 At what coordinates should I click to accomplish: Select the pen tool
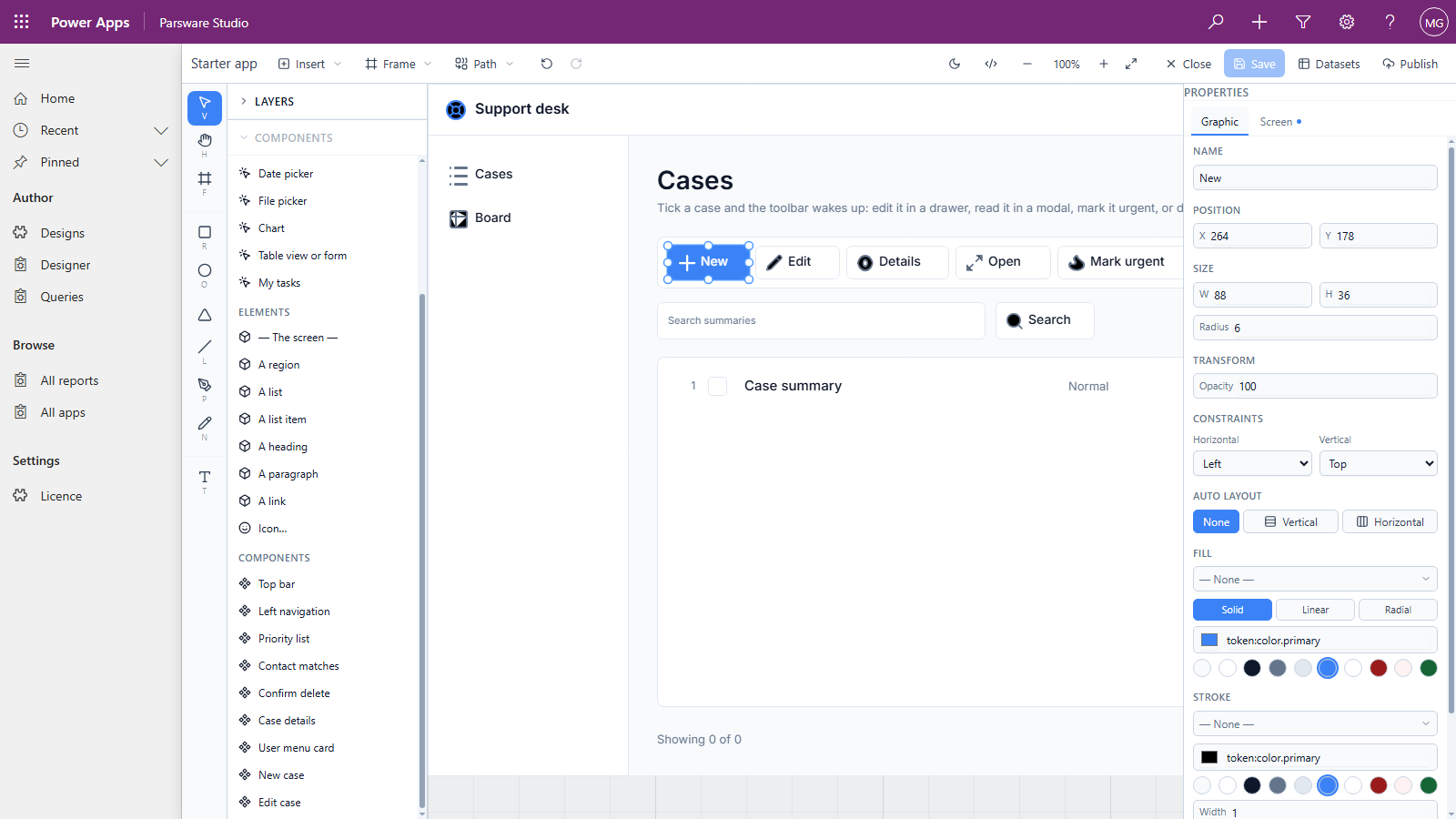205,389
